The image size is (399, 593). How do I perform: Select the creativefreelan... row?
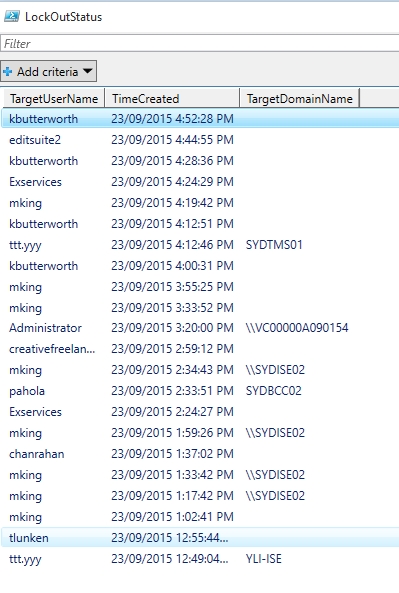click(200, 349)
